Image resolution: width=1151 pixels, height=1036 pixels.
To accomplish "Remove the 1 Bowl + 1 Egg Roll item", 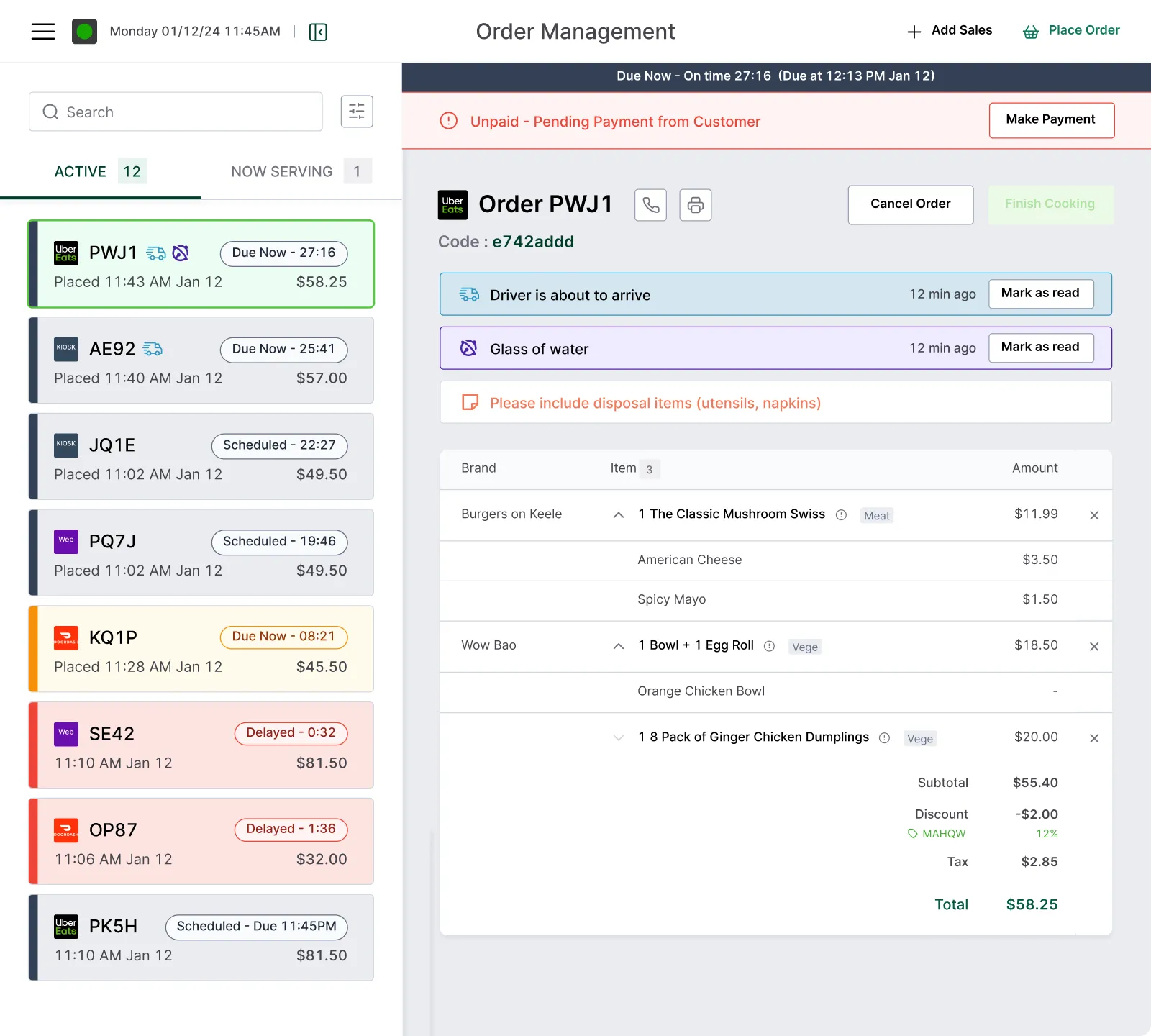I will coord(1094,647).
